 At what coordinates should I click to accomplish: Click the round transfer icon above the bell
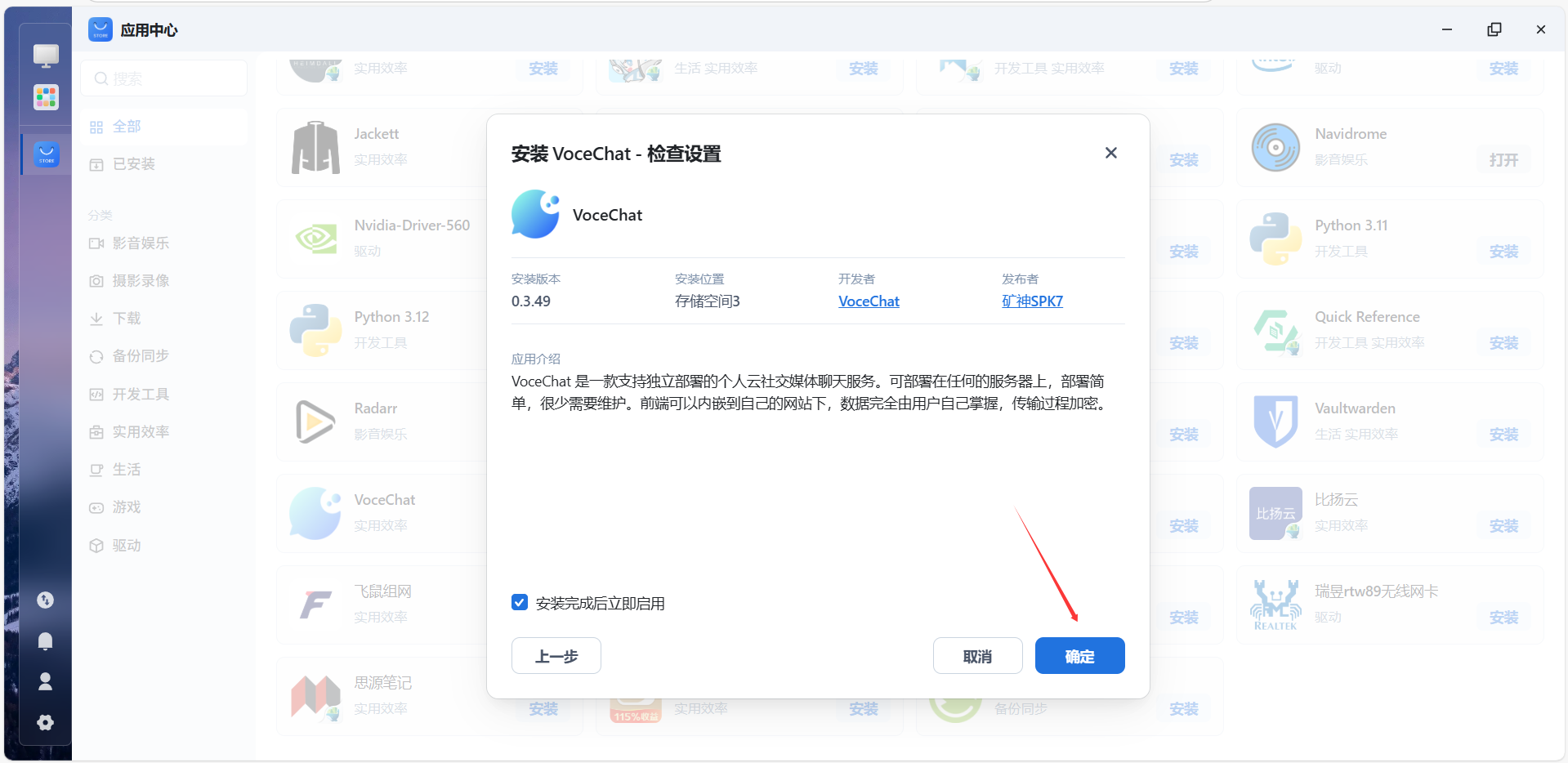coord(46,600)
